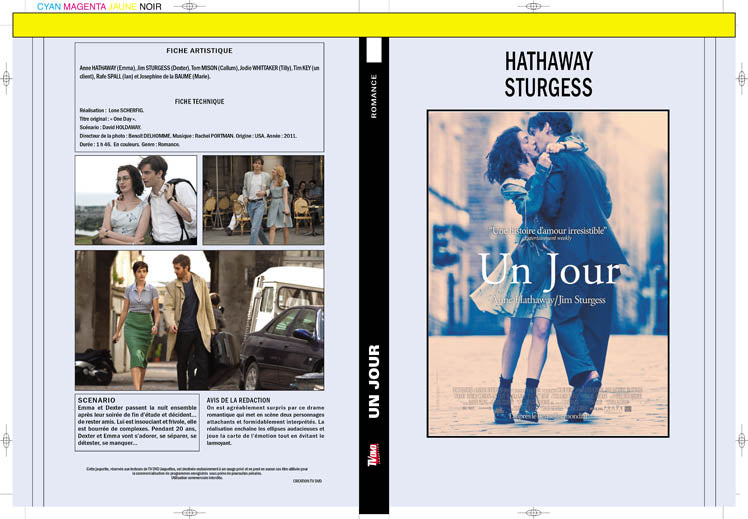Image resolution: width=748 pixels, height=519 pixels.
Task: Click the registration mark at bottom left
Action: click(189, 513)
